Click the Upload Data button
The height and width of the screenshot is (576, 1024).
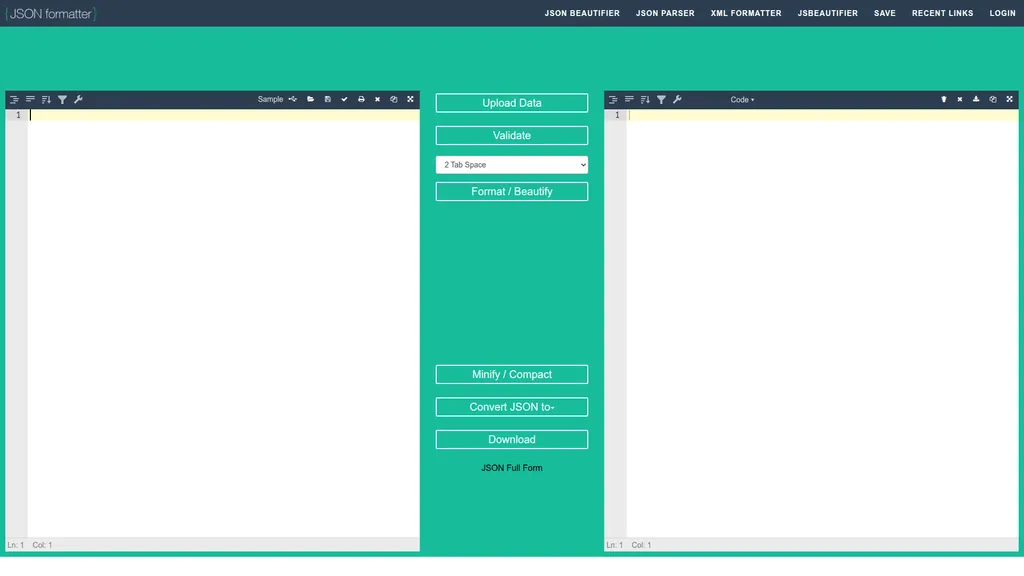[511, 103]
